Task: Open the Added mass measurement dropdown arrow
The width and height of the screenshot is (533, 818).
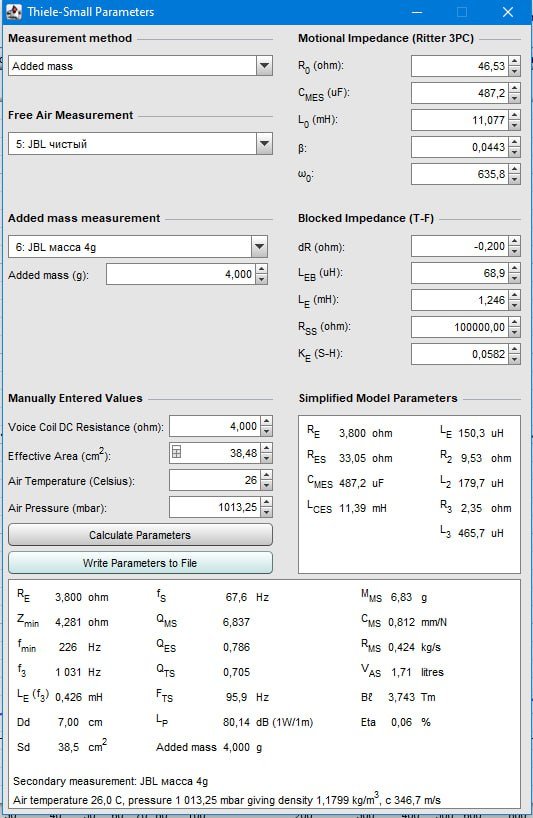Action: point(259,247)
